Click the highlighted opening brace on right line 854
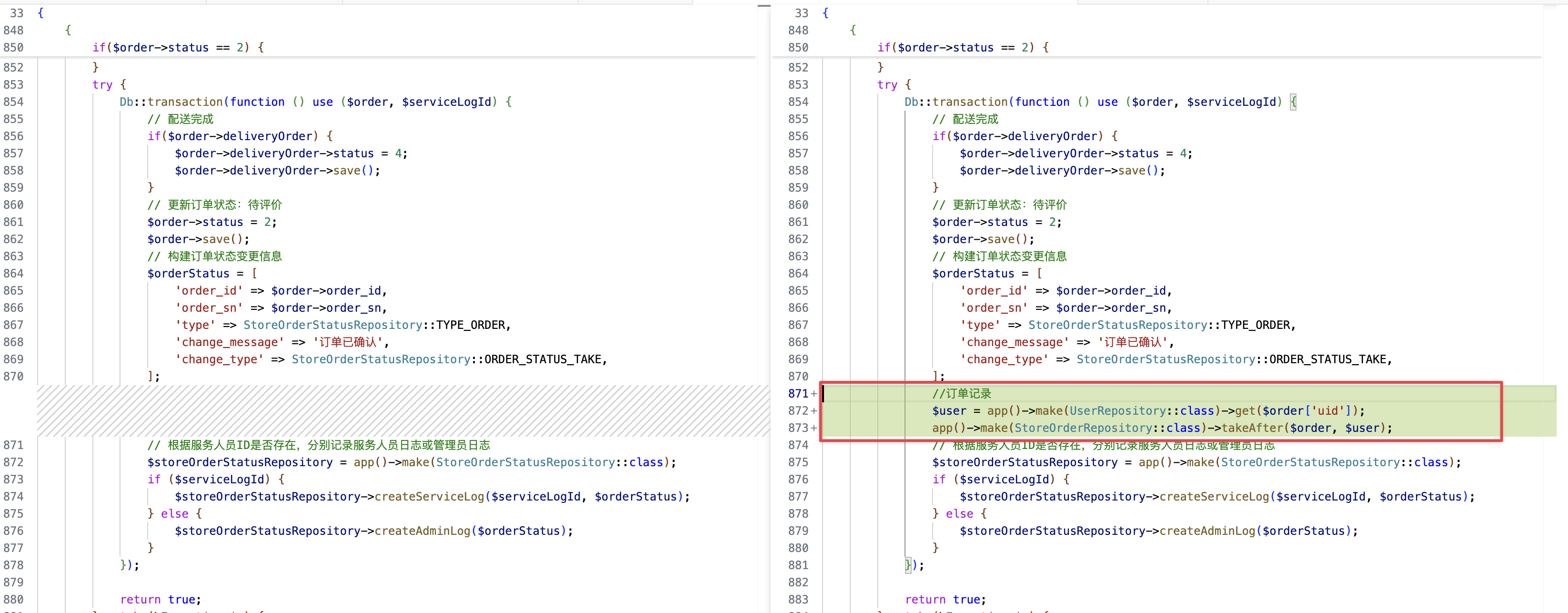 (1294, 102)
